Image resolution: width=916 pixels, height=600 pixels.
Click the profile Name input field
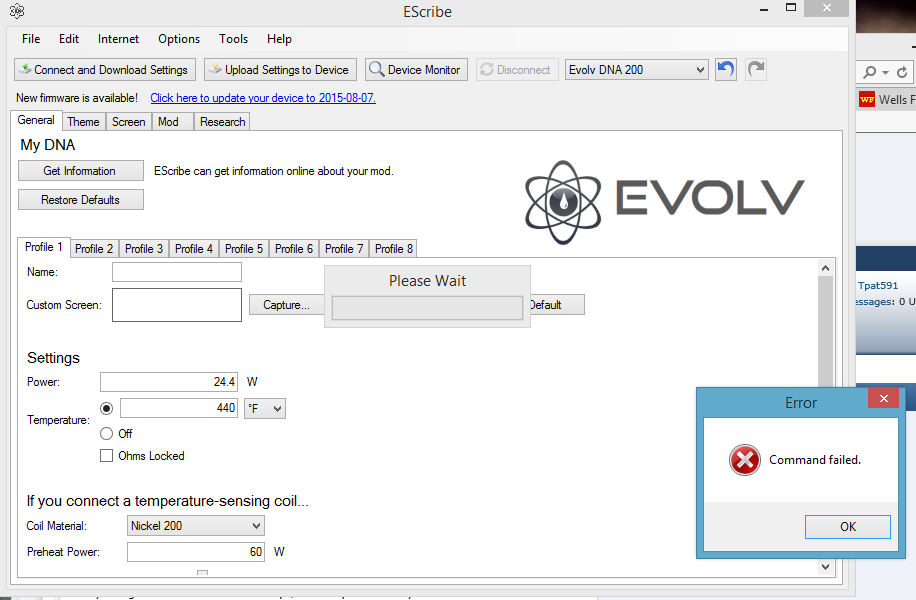point(177,272)
